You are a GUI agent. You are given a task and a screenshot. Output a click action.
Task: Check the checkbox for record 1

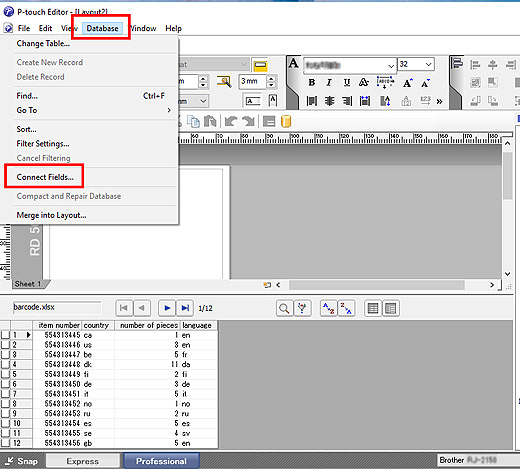[5, 335]
